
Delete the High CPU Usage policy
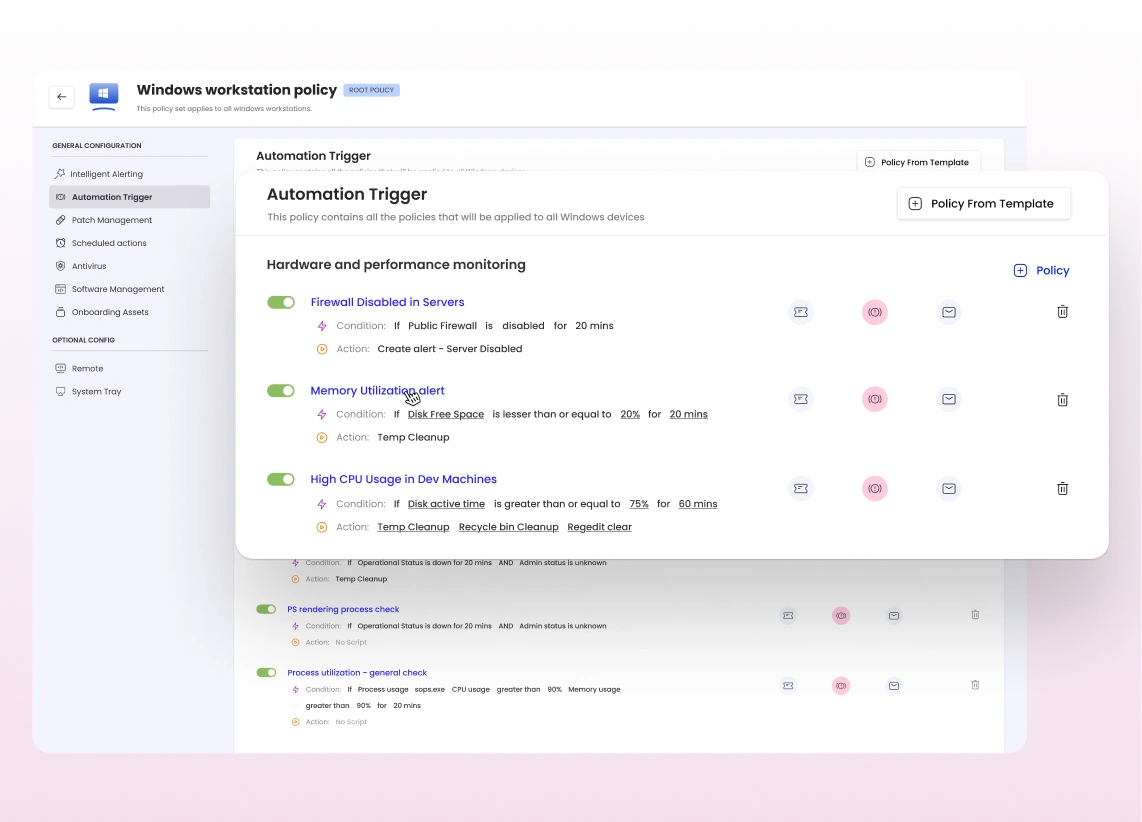(1062, 489)
